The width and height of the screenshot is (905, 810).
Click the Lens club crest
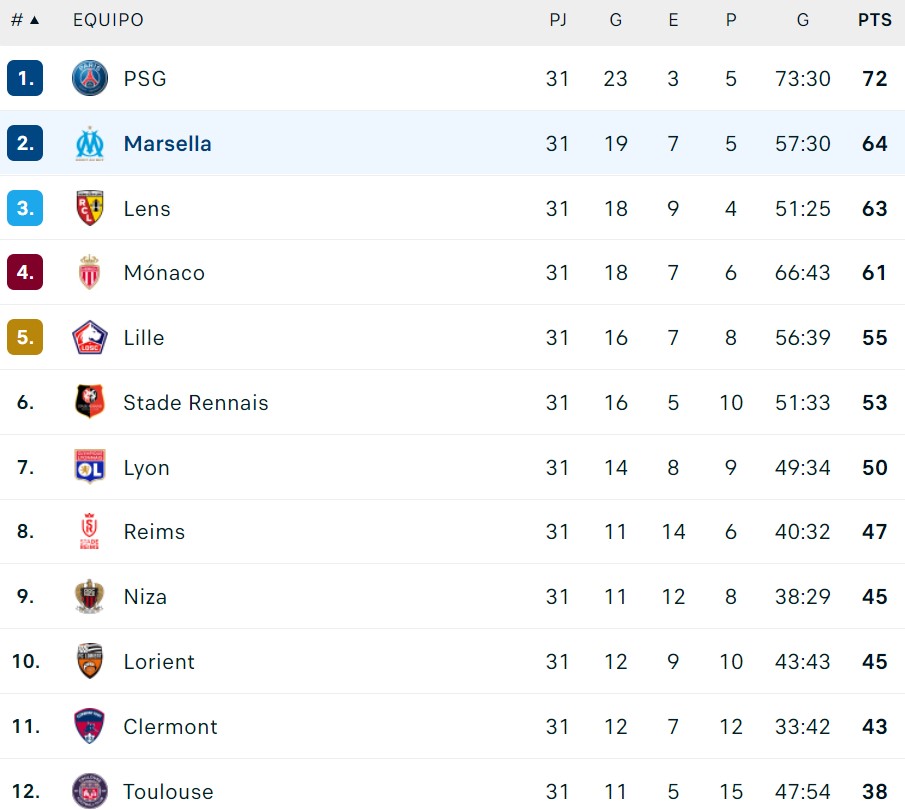(90, 208)
